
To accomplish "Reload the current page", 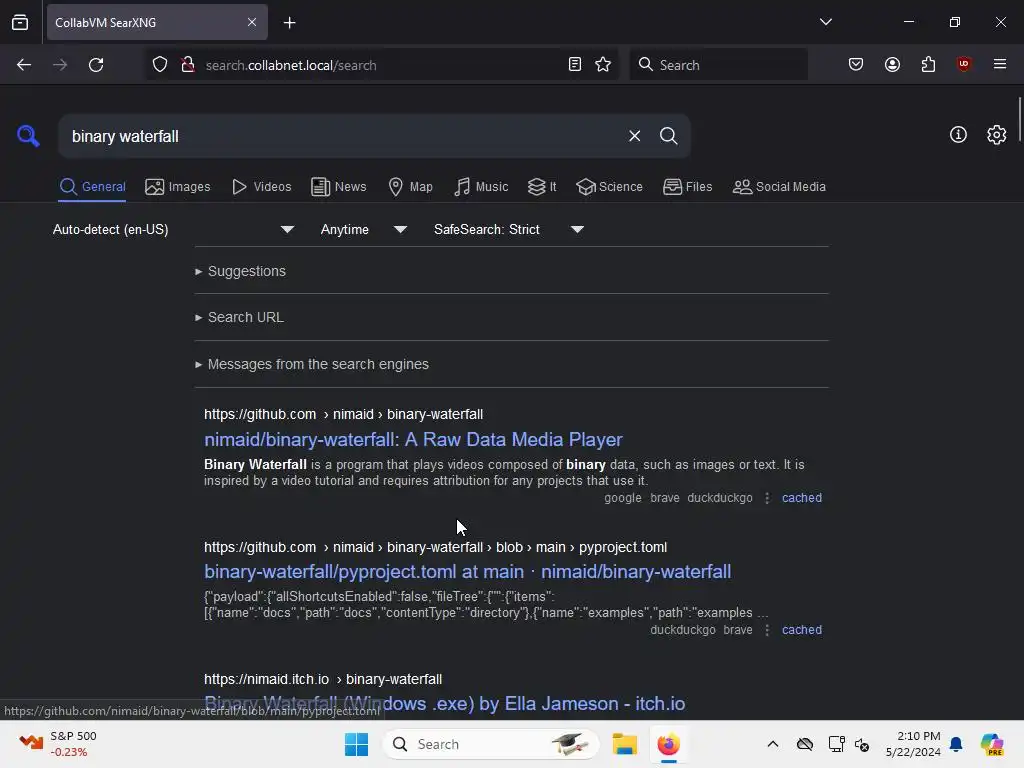I will tap(96, 65).
